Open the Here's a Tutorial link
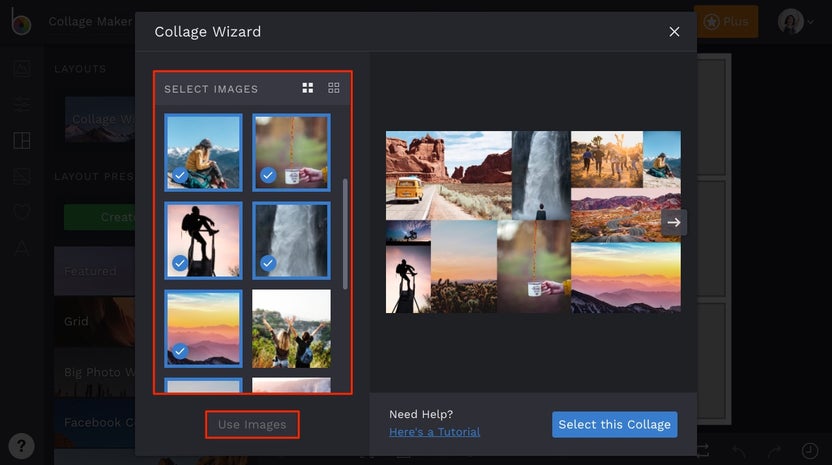Screen dimensions: 832x465 [434, 432]
